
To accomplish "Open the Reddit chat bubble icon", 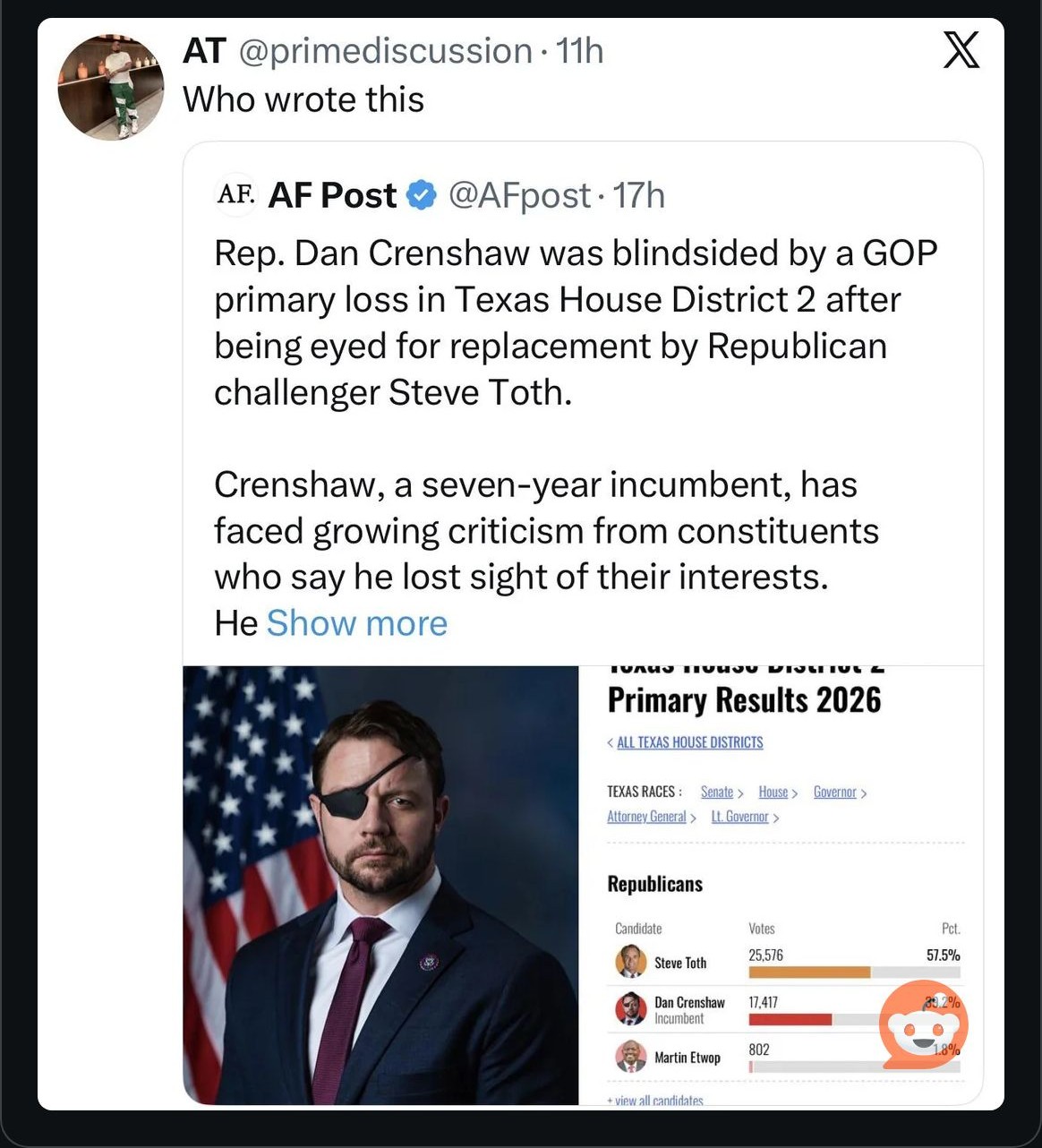I will (x=923, y=1024).
